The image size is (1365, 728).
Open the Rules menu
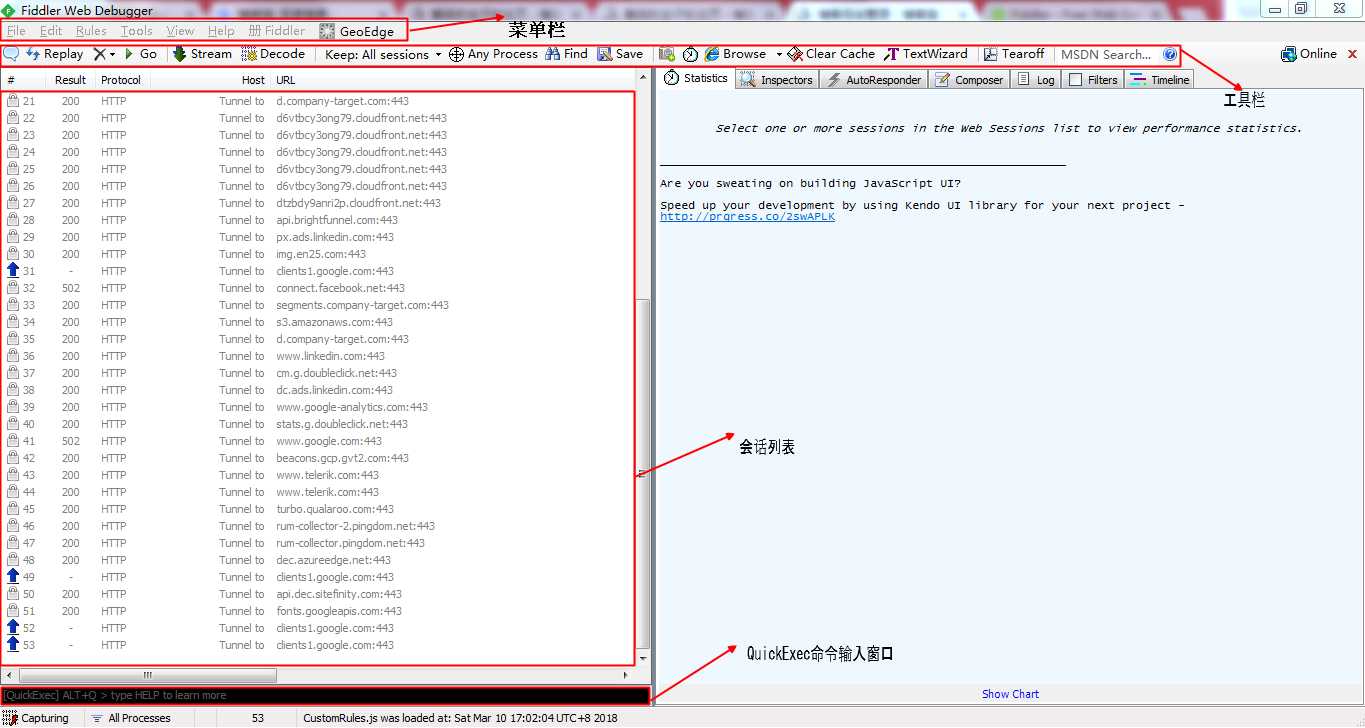tap(91, 31)
